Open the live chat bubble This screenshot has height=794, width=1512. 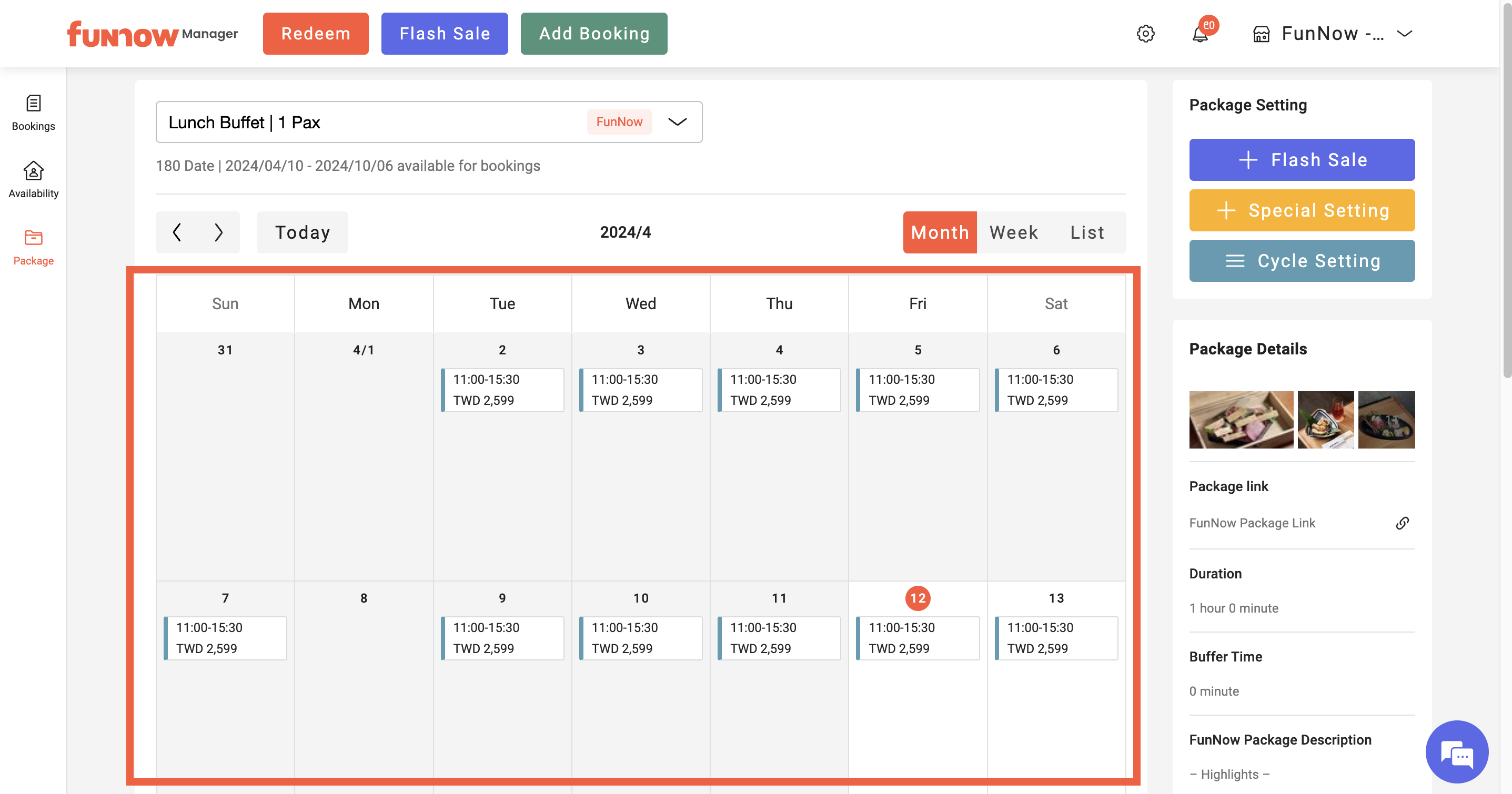click(1457, 752)
